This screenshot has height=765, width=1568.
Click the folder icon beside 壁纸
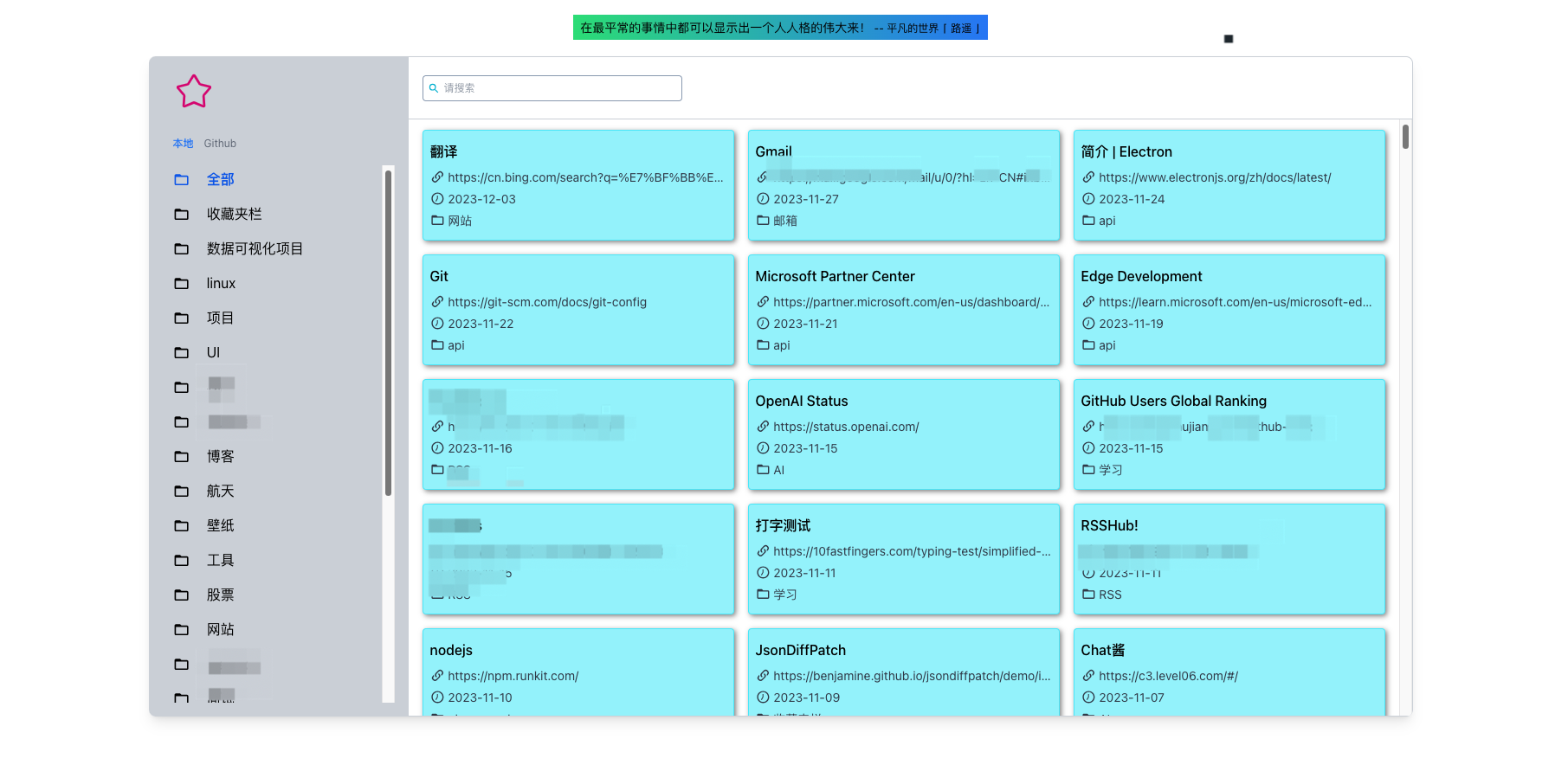point(182,525)
